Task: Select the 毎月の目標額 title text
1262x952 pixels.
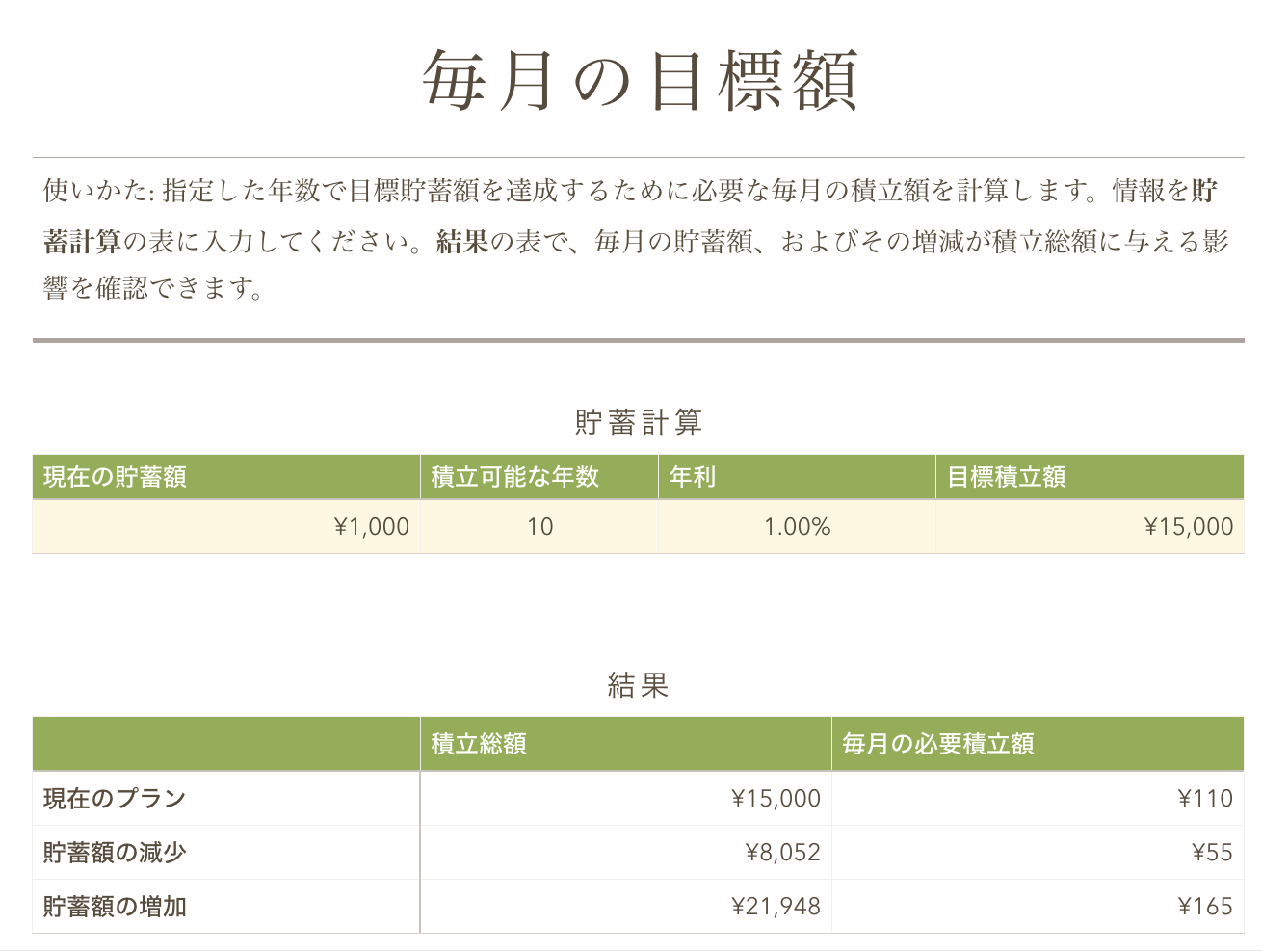Action: click(640, 81)
